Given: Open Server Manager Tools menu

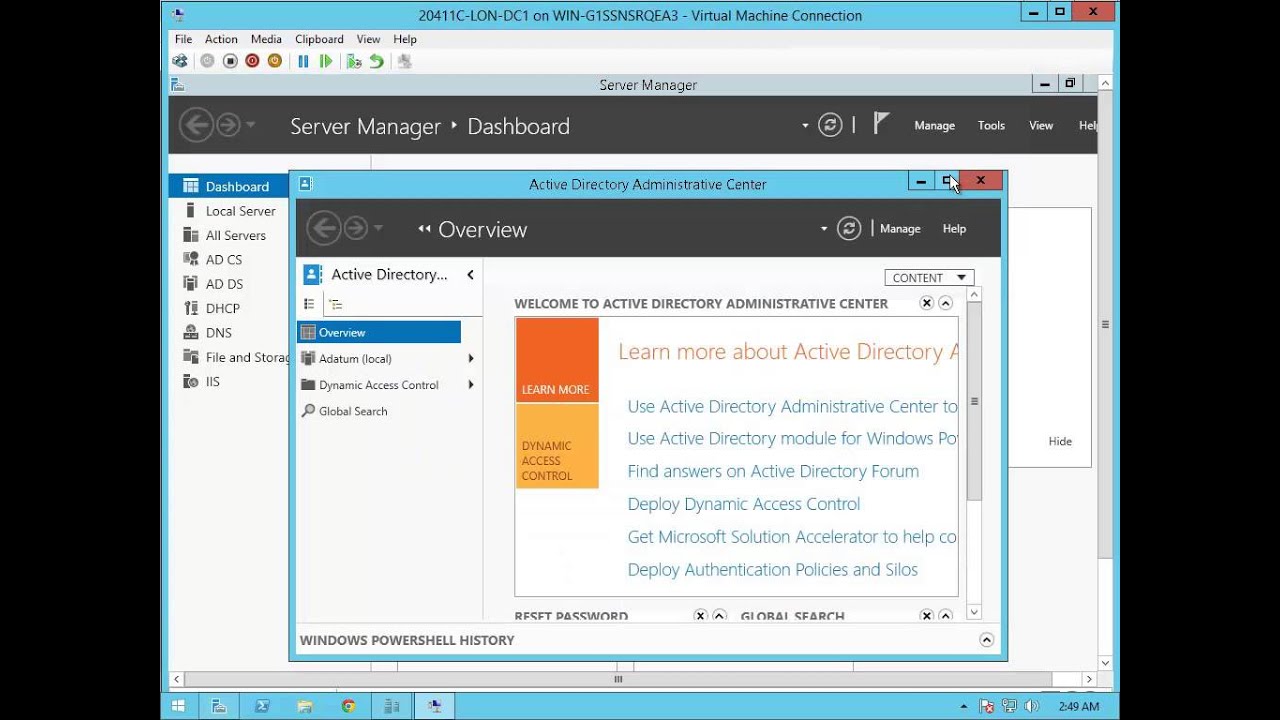Looking at the screenshot, I should click(x=991, y=125).
